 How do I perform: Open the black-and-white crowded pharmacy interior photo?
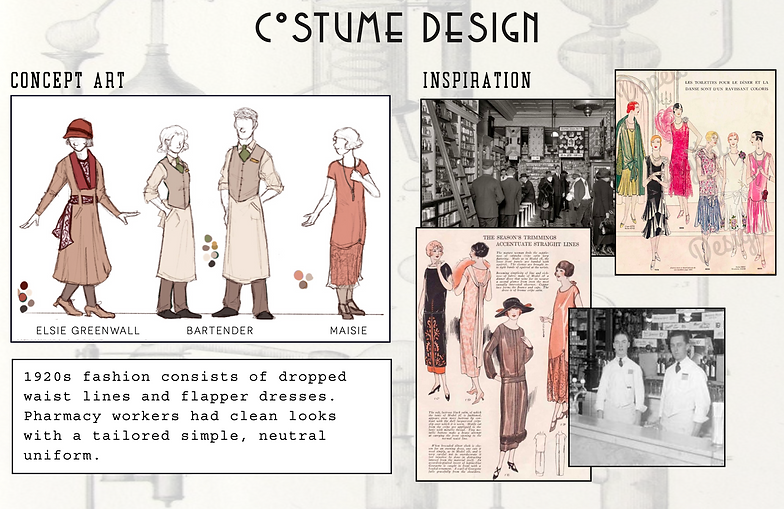(x=518, y=164)
